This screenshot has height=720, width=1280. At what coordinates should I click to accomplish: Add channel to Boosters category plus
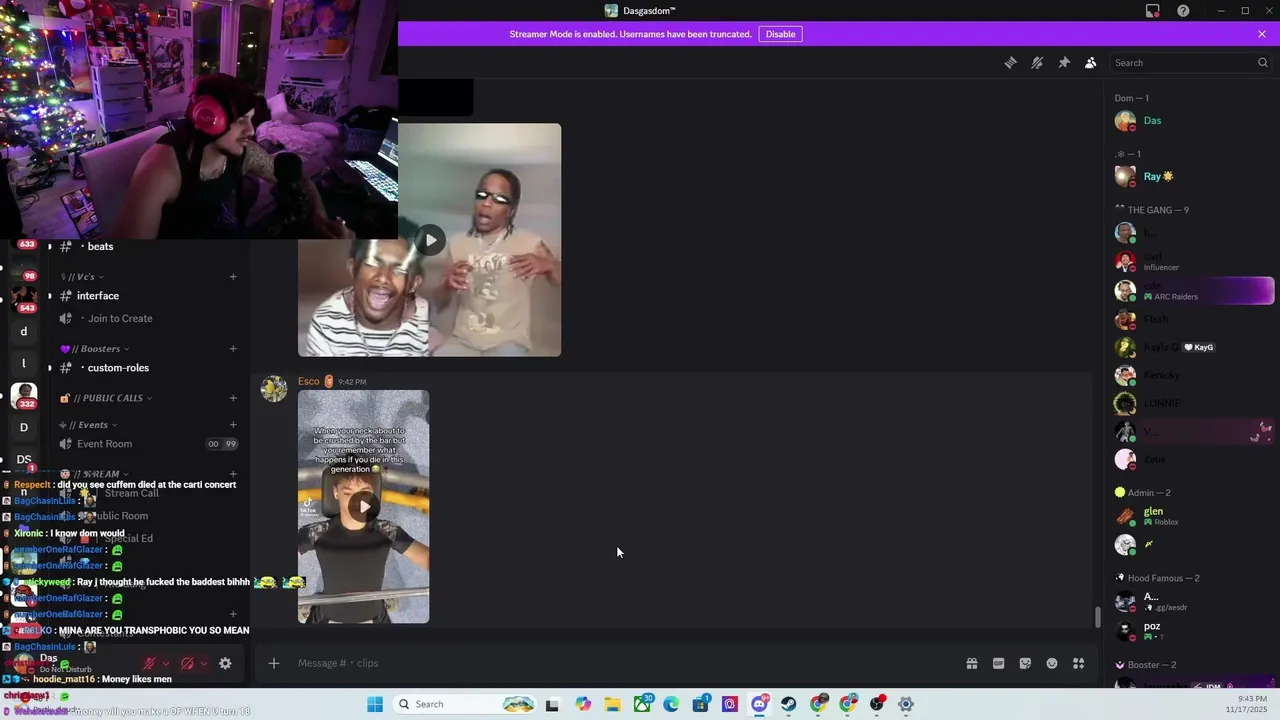(233, 349)
